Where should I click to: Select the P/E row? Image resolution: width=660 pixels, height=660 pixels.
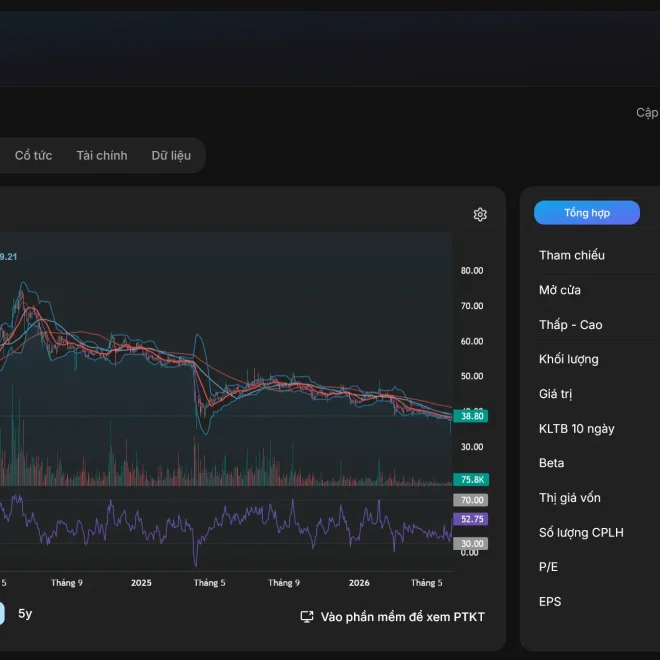599,567
